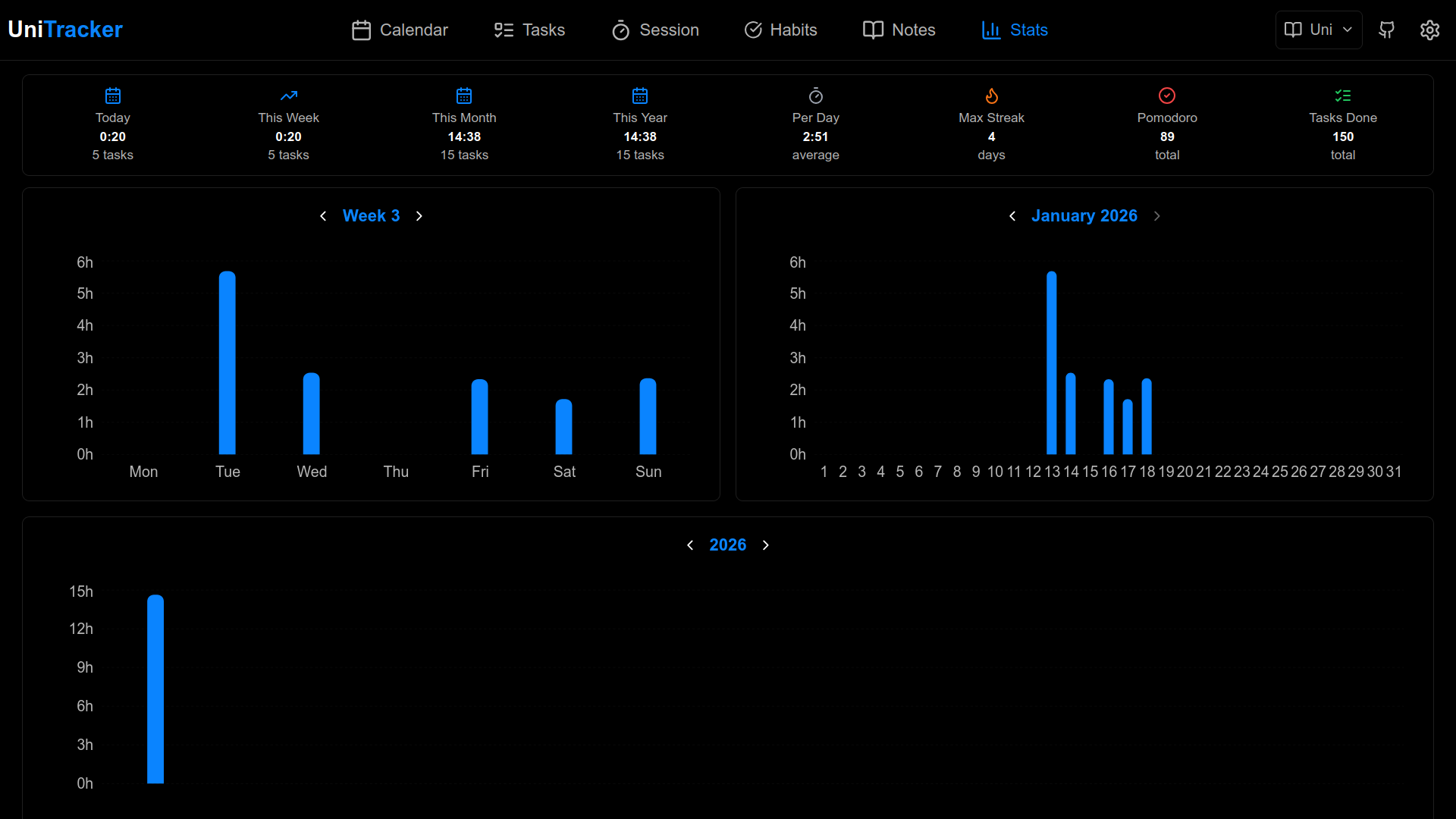Image resolution: width=1456 pixels, height=819 pixels.
Task: Click the UniTracker logo
Action: click(64, 30)
